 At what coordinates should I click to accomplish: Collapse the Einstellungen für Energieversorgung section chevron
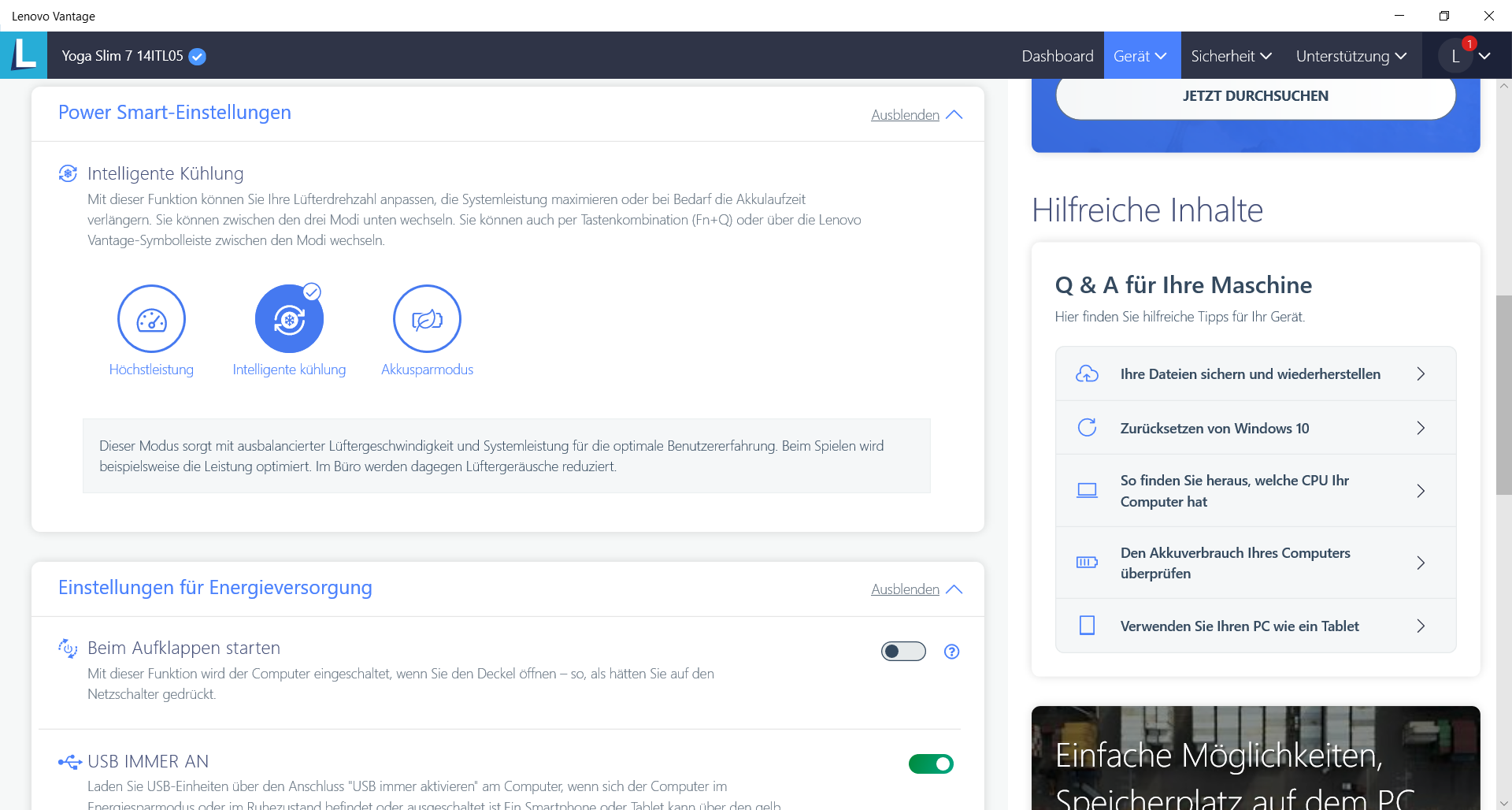click(954, 589)
